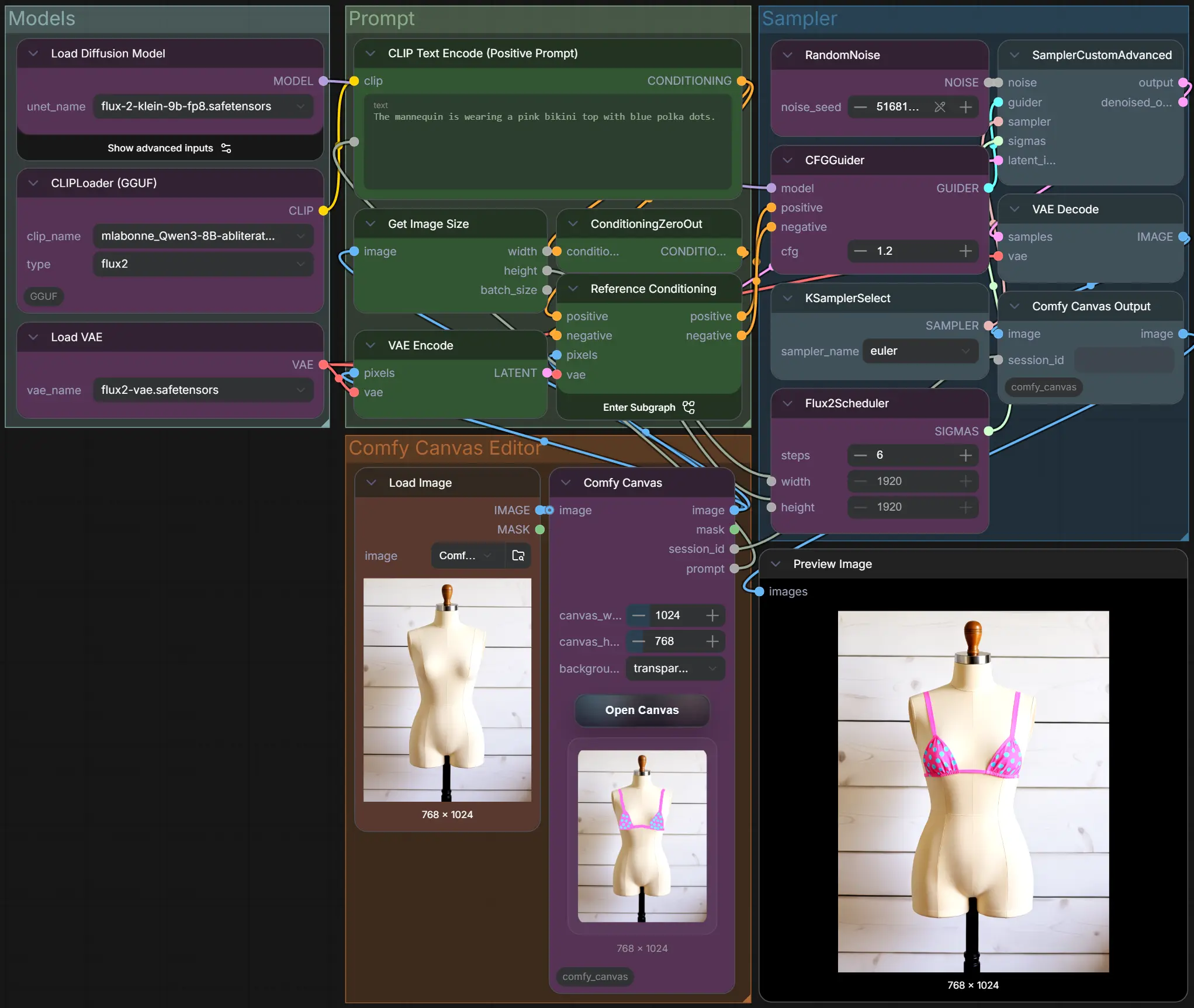Click the advanced inputs sliders icon
The width and height of the screenshot is (1194, 1008).
(226, 148)
